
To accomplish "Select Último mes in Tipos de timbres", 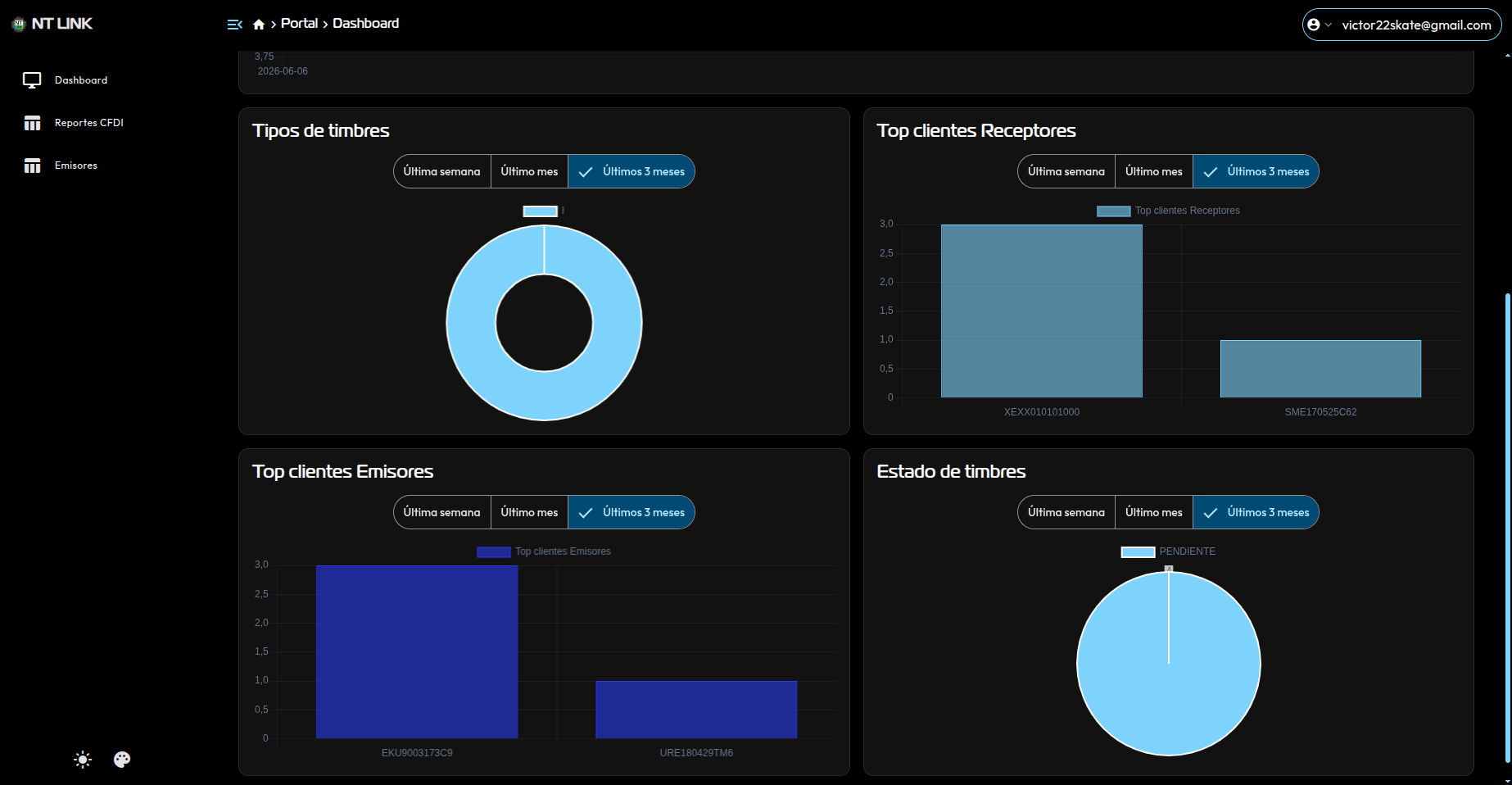I will 529,171.
